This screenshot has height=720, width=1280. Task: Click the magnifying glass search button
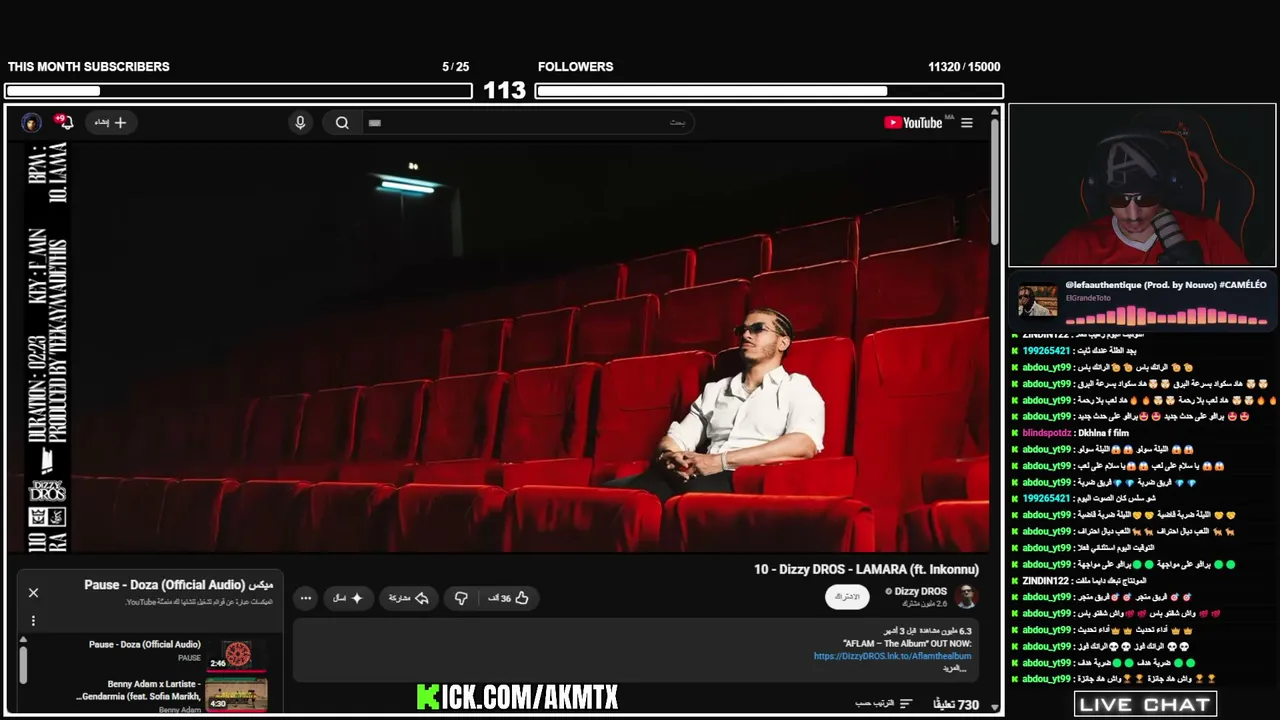[x=342, y=122]
